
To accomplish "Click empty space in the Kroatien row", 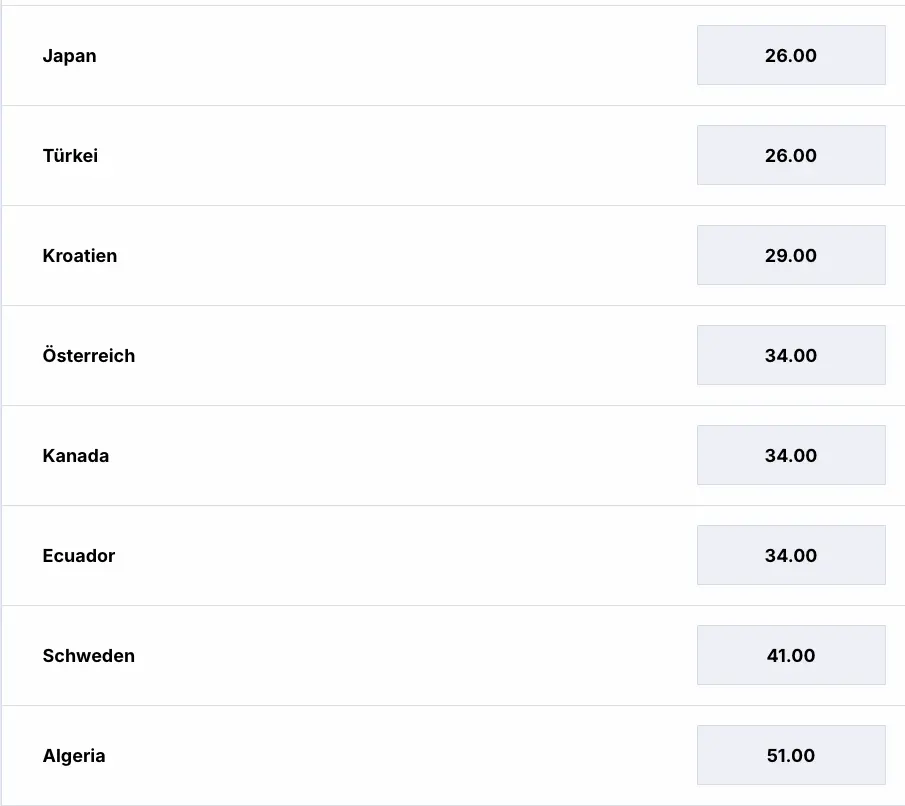I will coord(400,255).
